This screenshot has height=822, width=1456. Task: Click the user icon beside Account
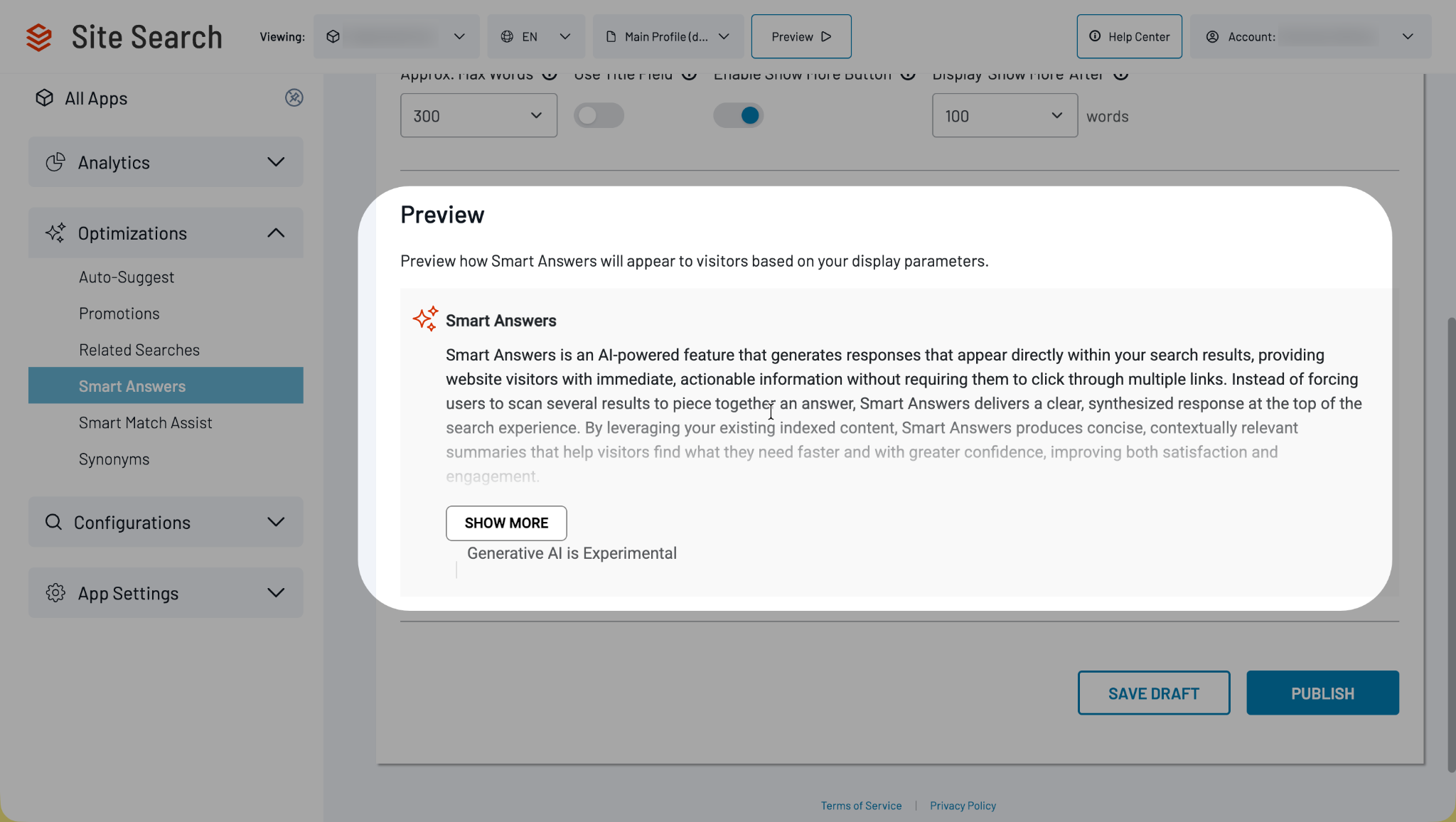pos(1213,36)
